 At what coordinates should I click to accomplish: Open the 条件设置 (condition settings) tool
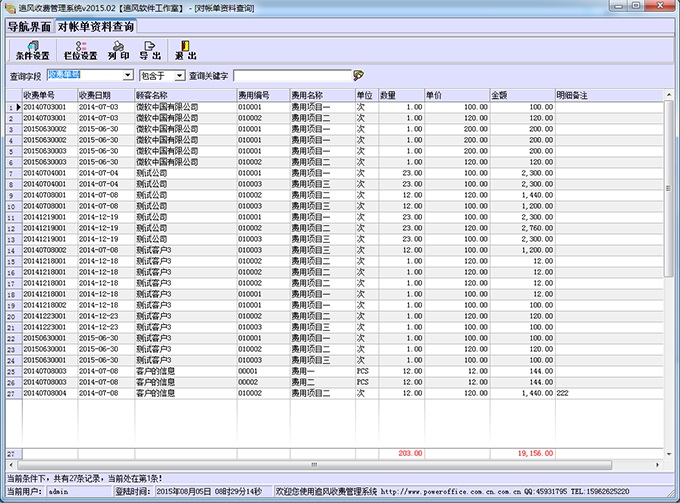tap(32, 49)
